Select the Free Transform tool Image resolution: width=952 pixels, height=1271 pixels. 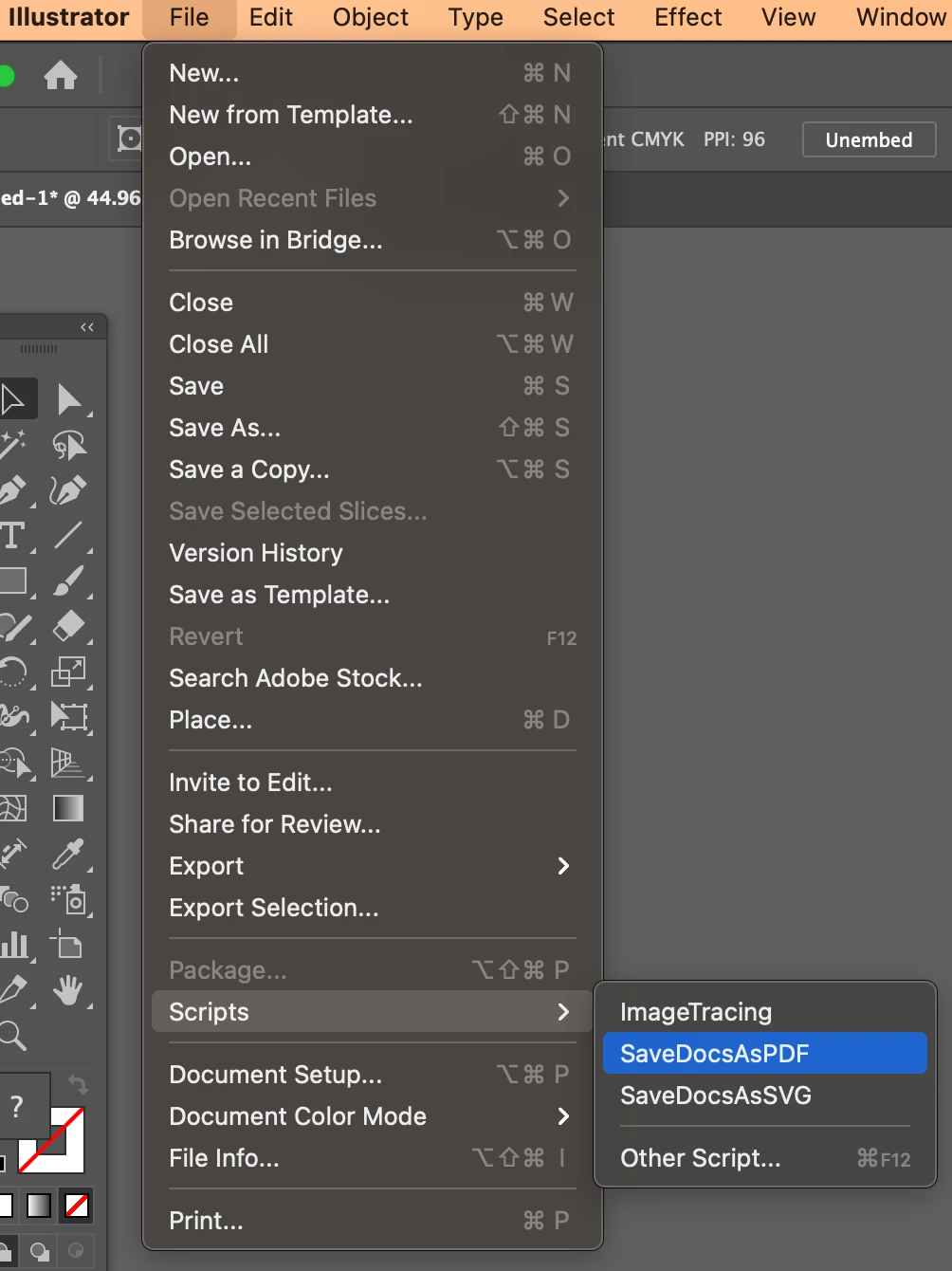coord(69,716)
